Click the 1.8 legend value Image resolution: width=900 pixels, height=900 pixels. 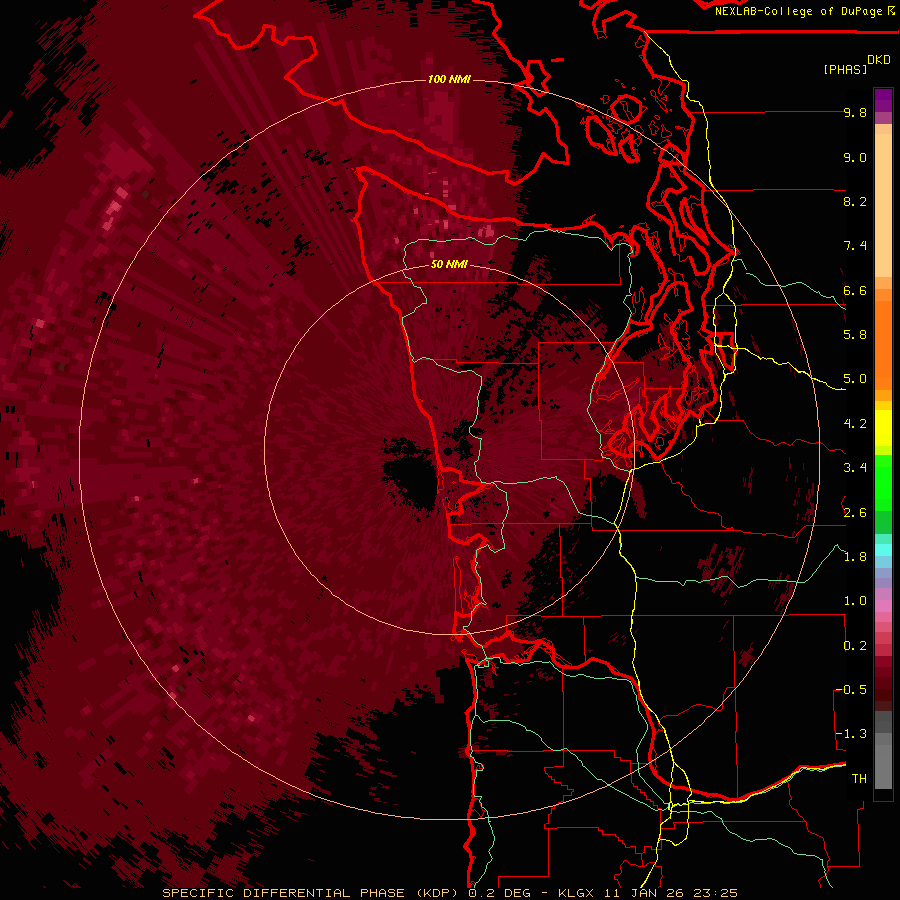[855, 557]
